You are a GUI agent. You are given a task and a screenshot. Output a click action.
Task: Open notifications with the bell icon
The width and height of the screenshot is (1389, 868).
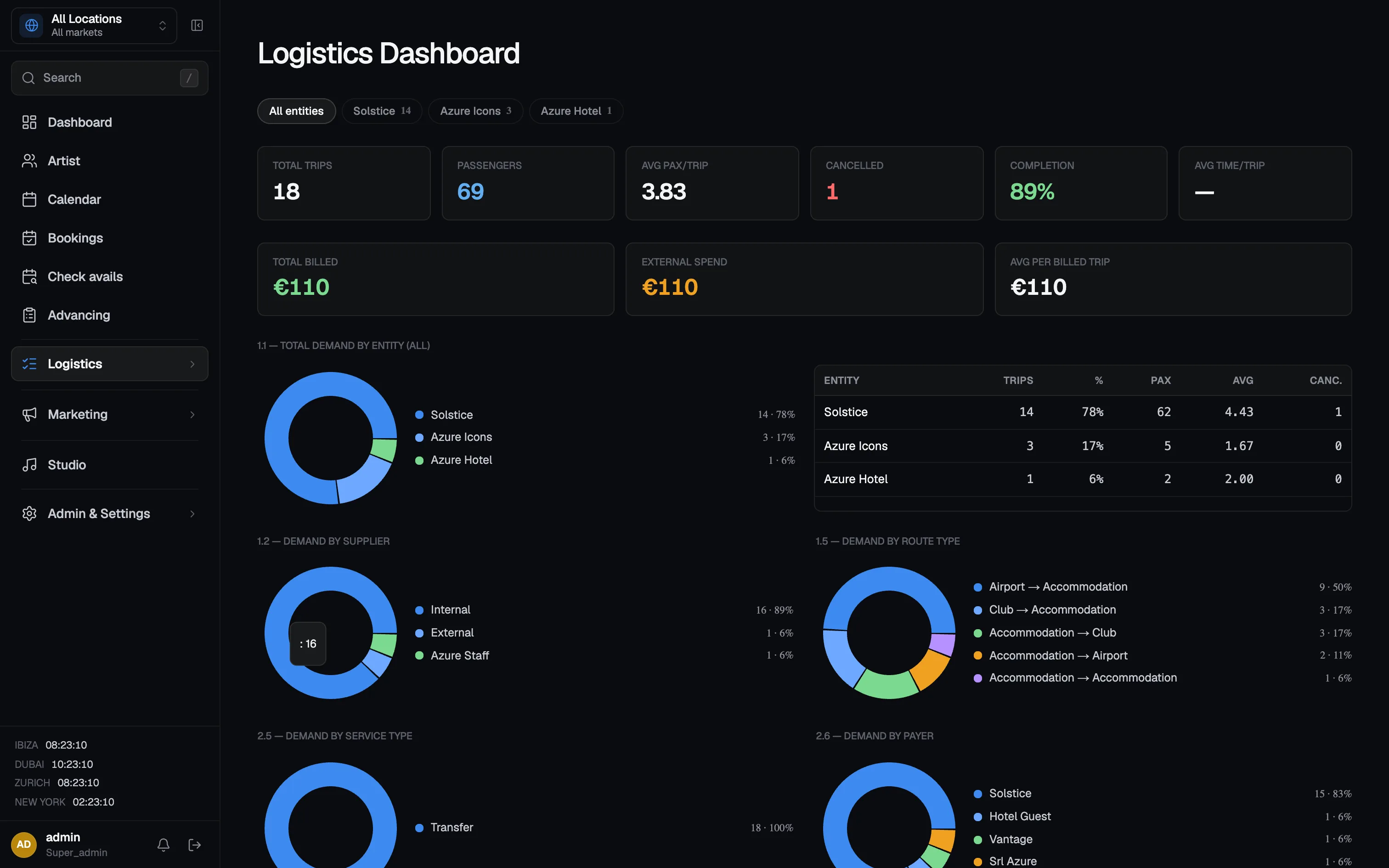(164, 845)
